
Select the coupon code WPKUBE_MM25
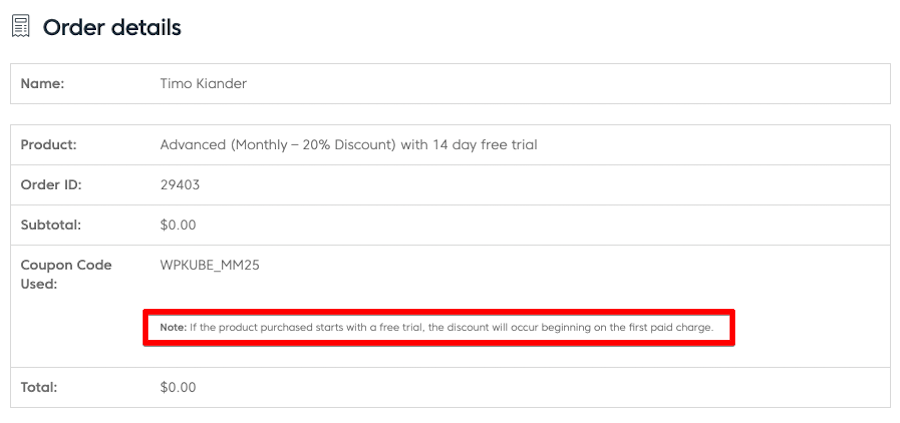pyautogui.click(x=210, y=266)
